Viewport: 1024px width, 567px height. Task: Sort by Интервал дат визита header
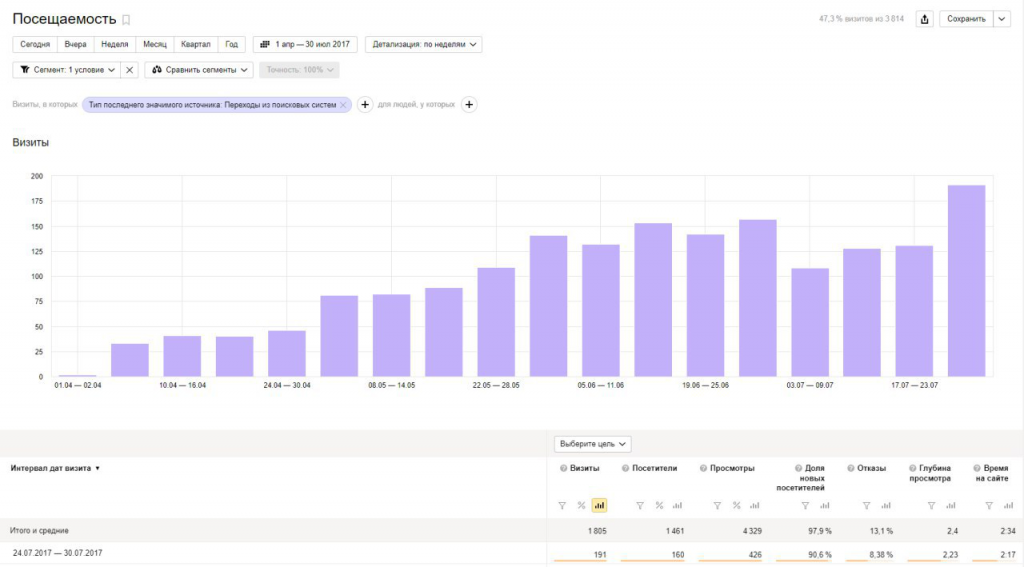pyautogui.click(x=55, y=468)
